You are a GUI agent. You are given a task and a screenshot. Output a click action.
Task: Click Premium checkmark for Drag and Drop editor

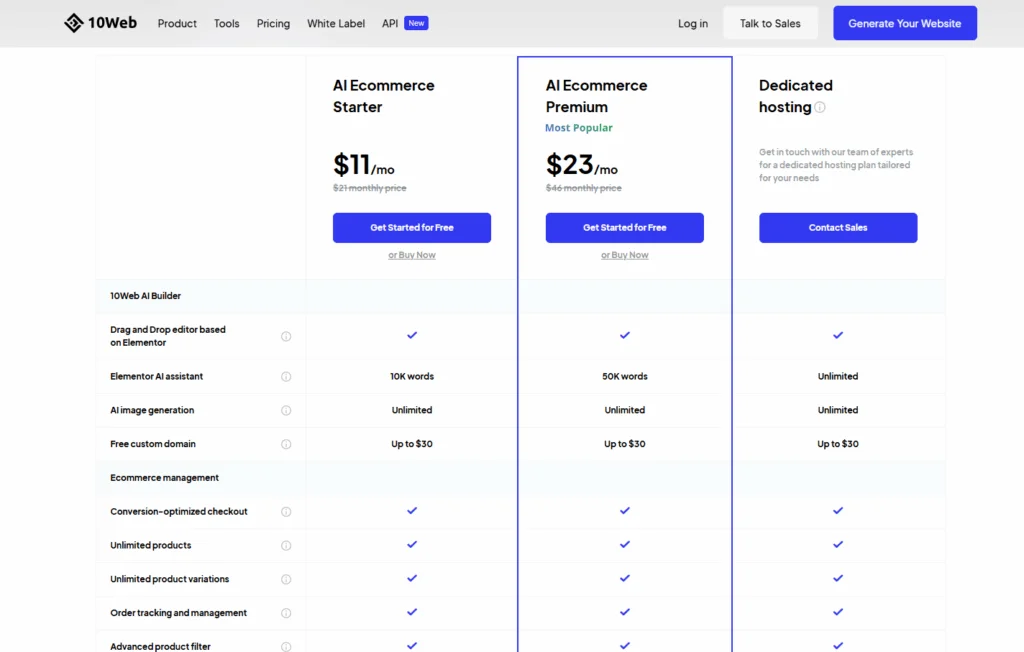(x=625, y=335)
